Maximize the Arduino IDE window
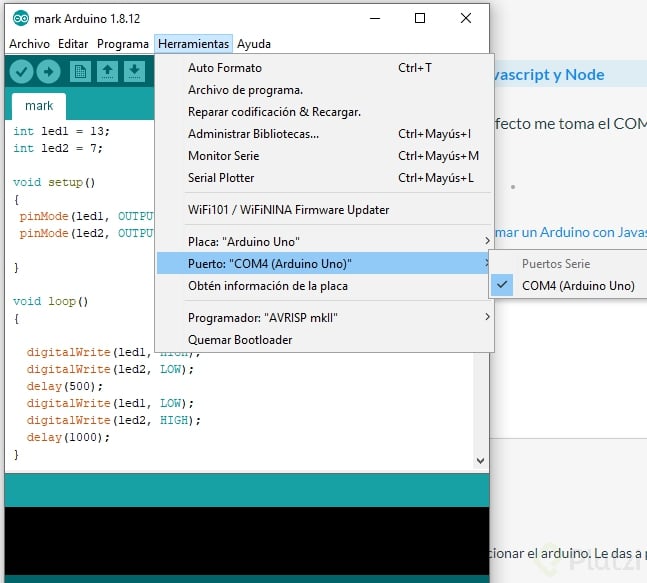Viewport: 647px width, 583px height. [420, 18]
